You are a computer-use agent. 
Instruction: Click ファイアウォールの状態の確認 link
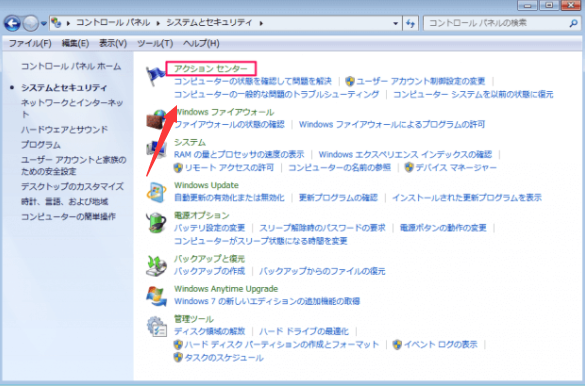point(229,124)
